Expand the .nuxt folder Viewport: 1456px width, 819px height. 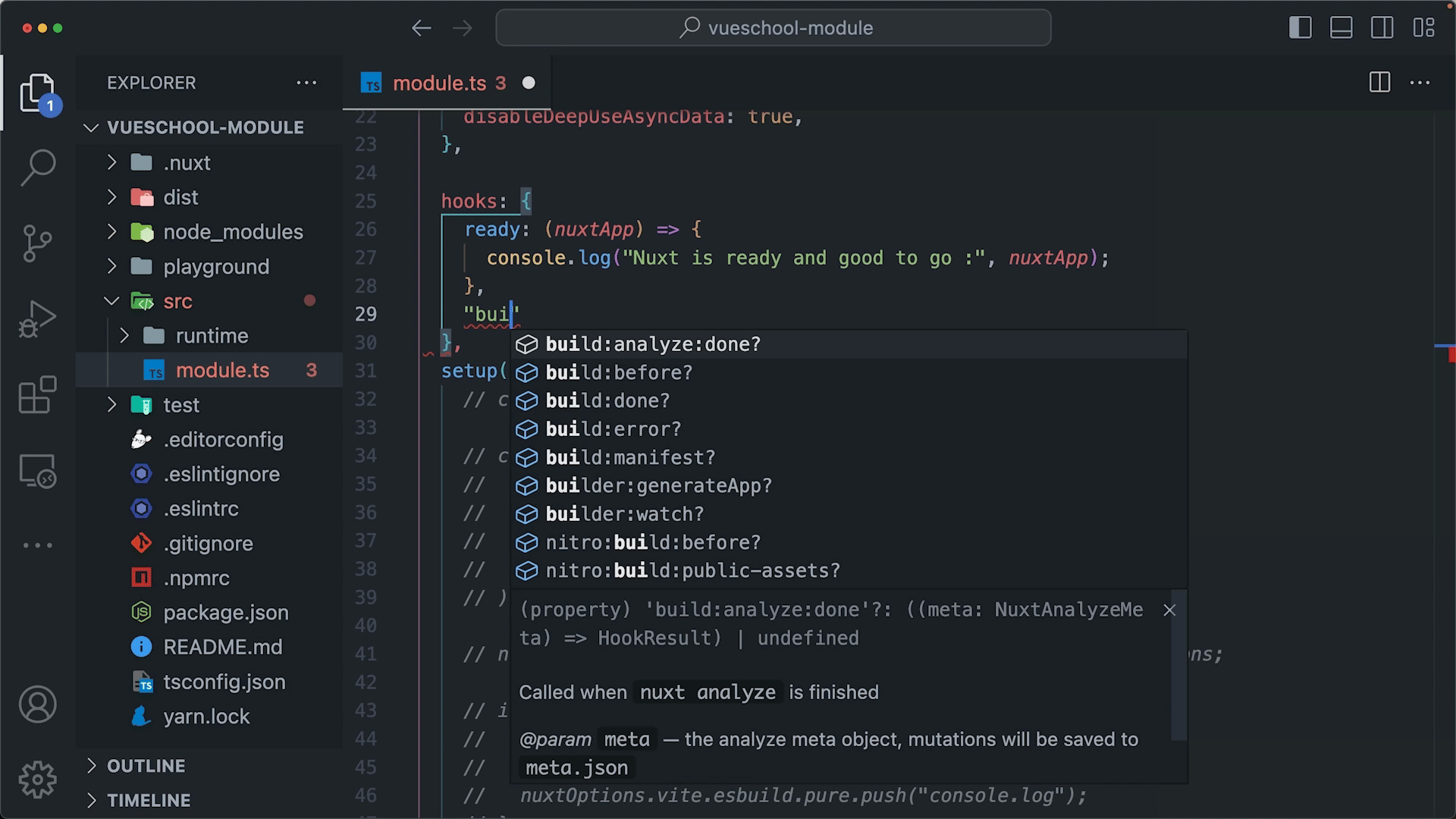[x=111, y=162]
